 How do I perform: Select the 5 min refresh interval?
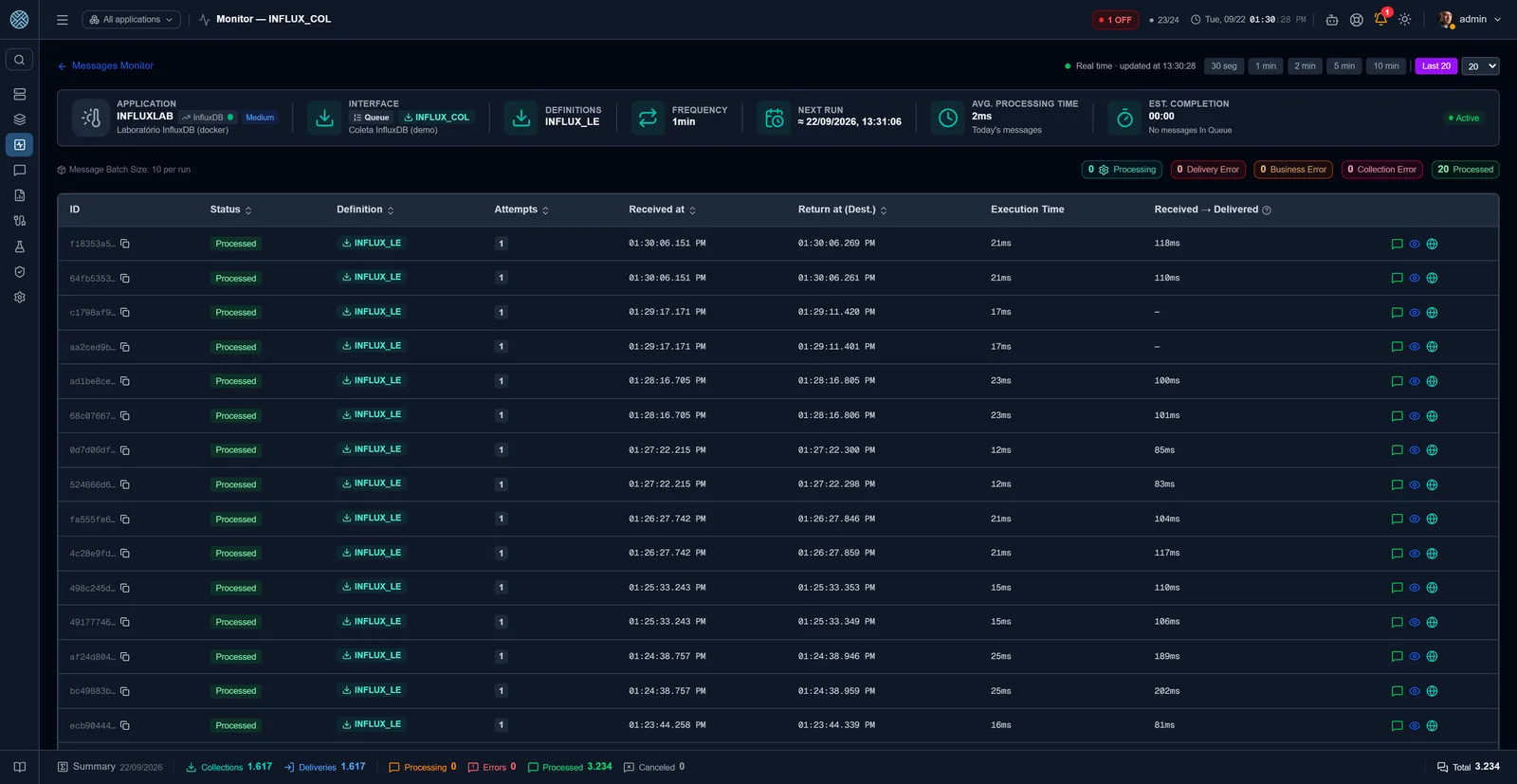tap(1343, 66)
